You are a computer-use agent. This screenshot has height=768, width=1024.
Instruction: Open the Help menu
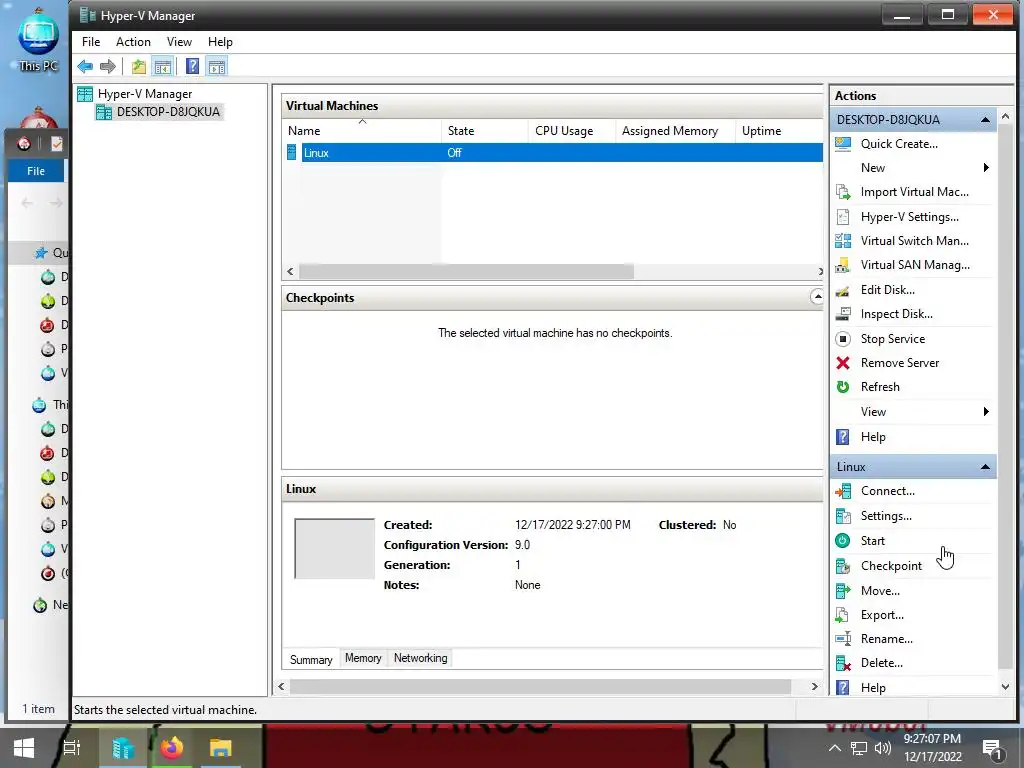point(220,42)
